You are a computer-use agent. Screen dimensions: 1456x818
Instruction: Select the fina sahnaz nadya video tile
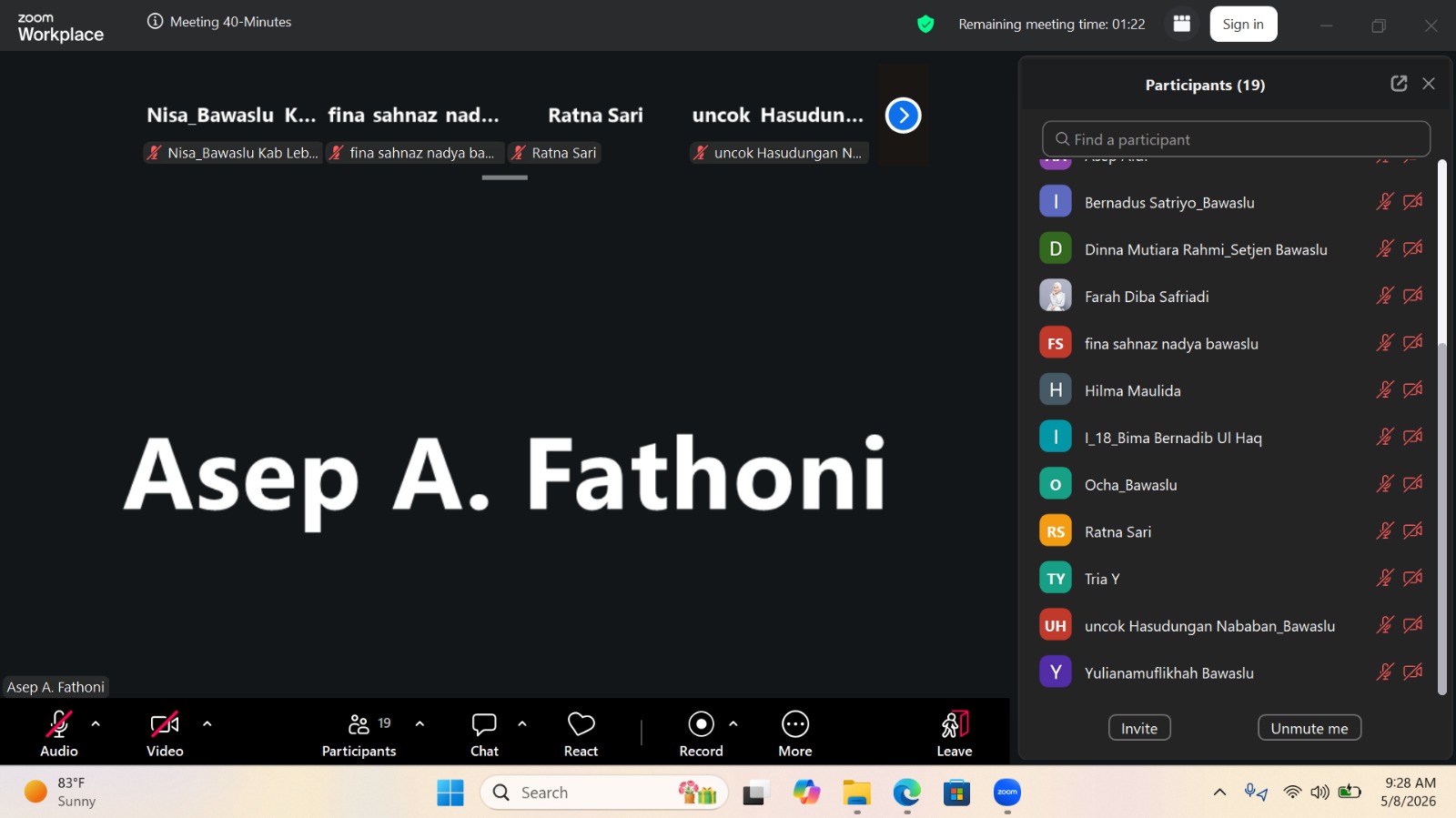pos(414,116)
